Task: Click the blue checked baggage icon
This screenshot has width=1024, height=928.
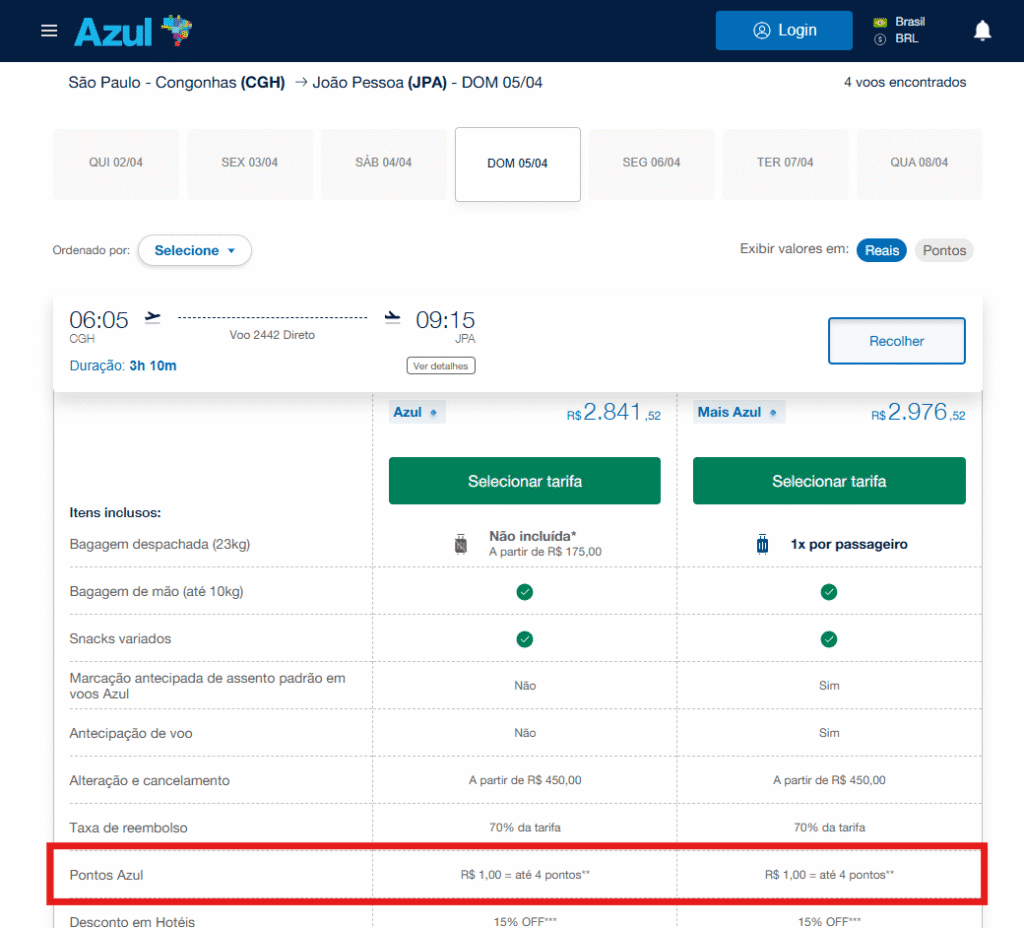Action: coord(764,545)
